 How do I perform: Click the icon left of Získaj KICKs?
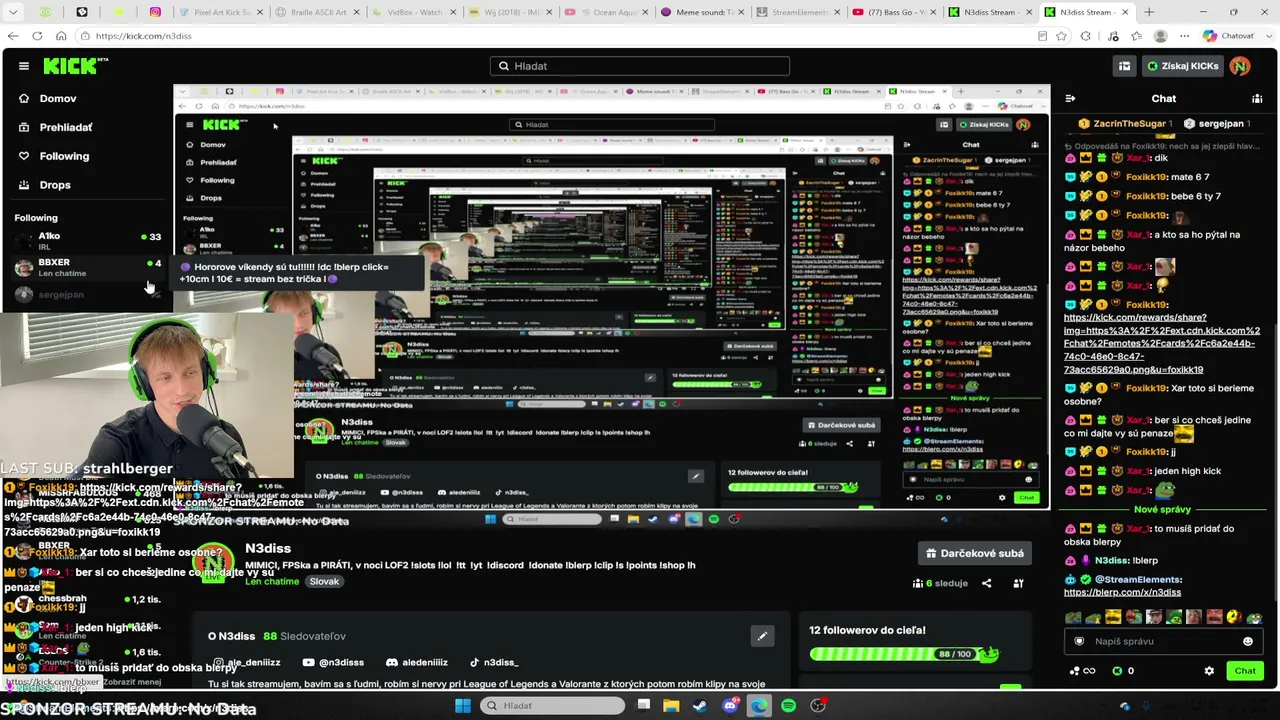coord(1125,66)
